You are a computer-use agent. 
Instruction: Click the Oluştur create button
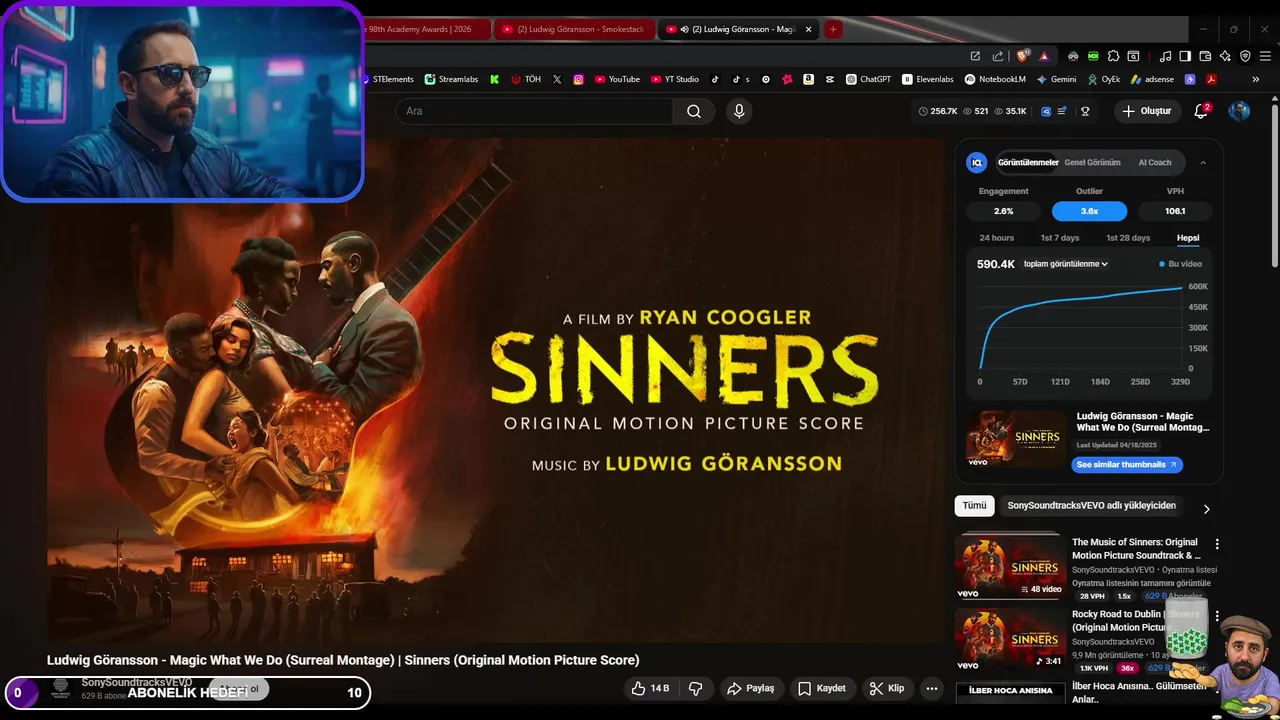(x=1147, y=111)
